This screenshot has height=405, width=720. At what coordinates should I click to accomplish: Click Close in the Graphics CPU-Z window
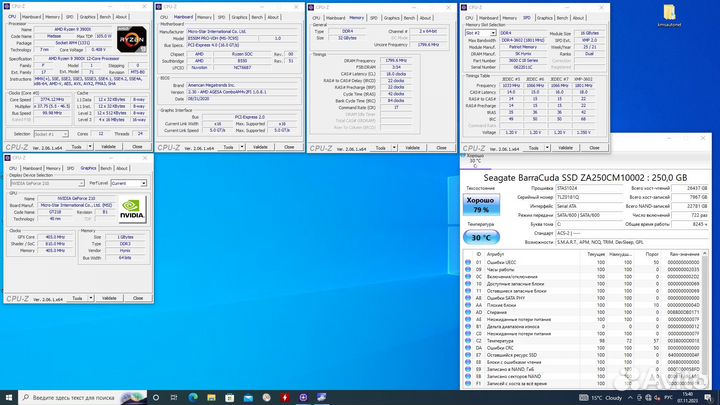138,298
